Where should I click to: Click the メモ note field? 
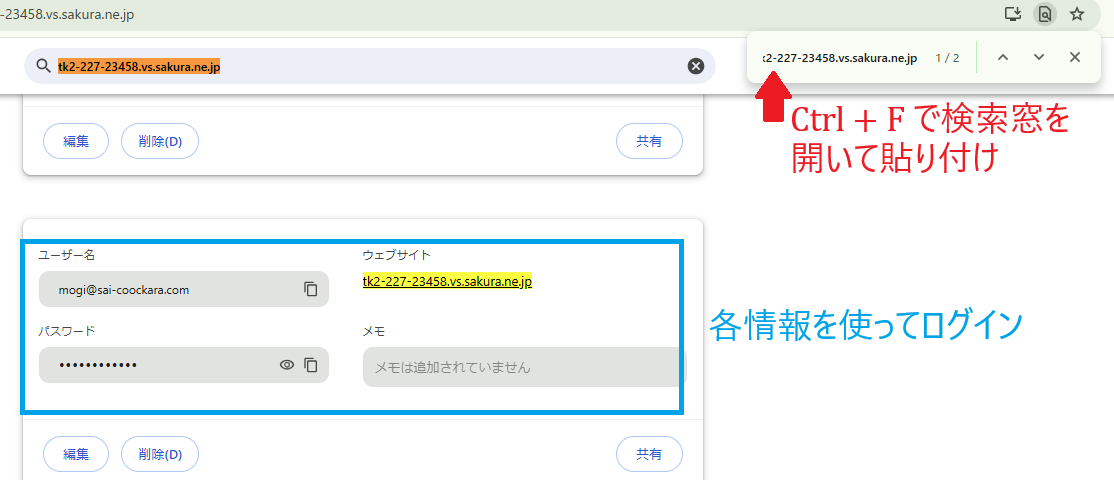(x=523, y=367)
